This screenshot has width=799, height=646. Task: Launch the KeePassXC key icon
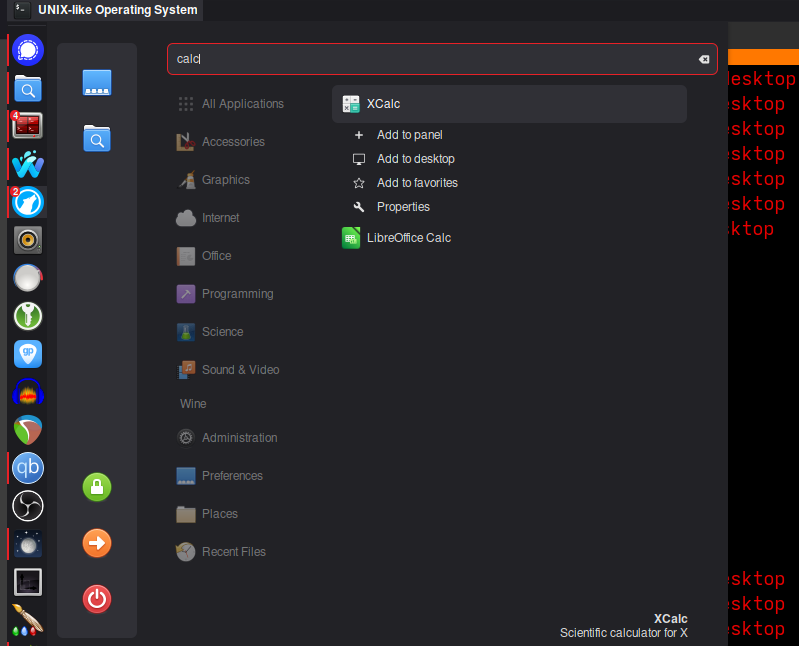click(x=28, y=316)
